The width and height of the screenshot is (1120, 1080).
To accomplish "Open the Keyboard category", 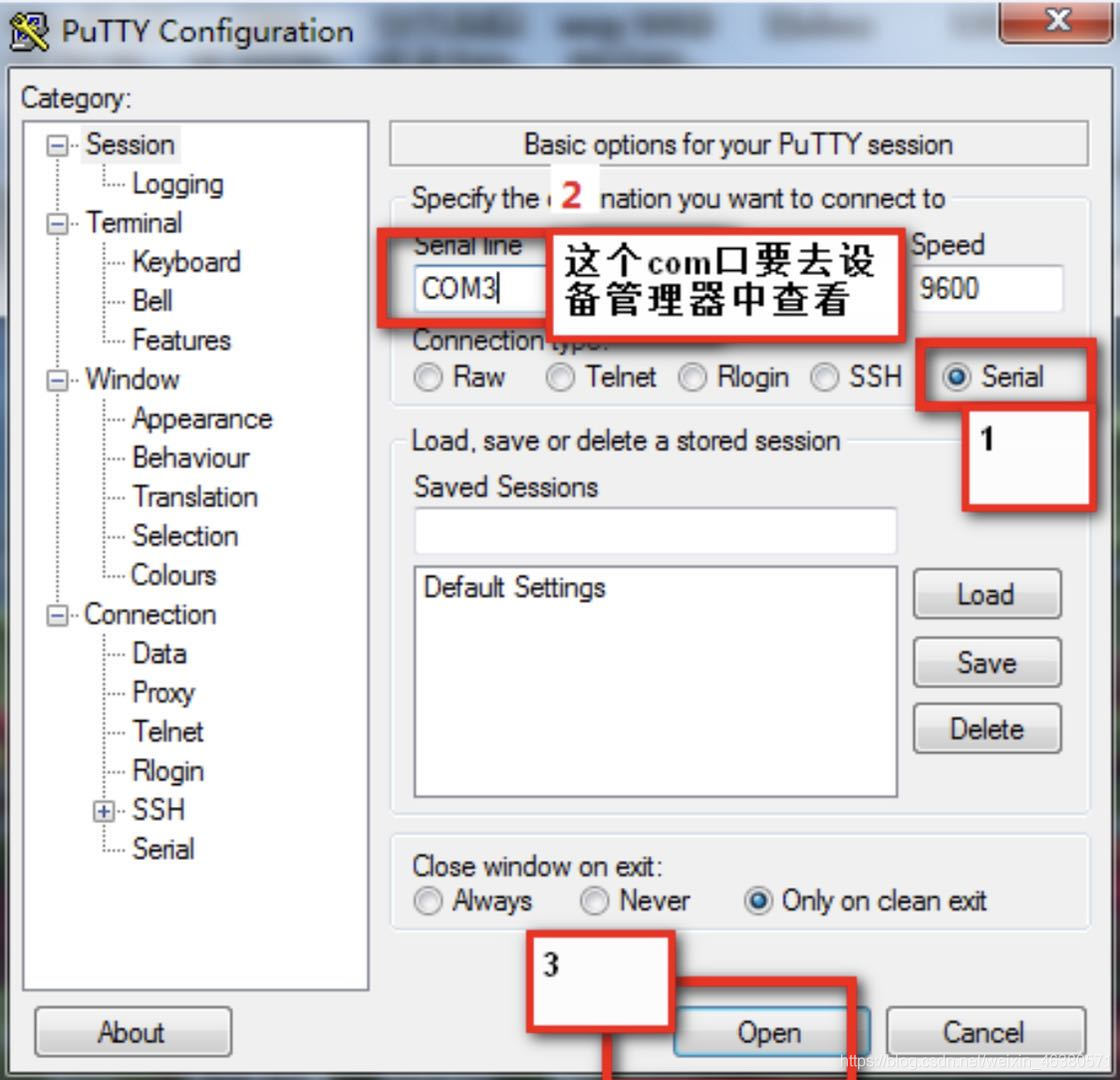I will click(186, 262).
